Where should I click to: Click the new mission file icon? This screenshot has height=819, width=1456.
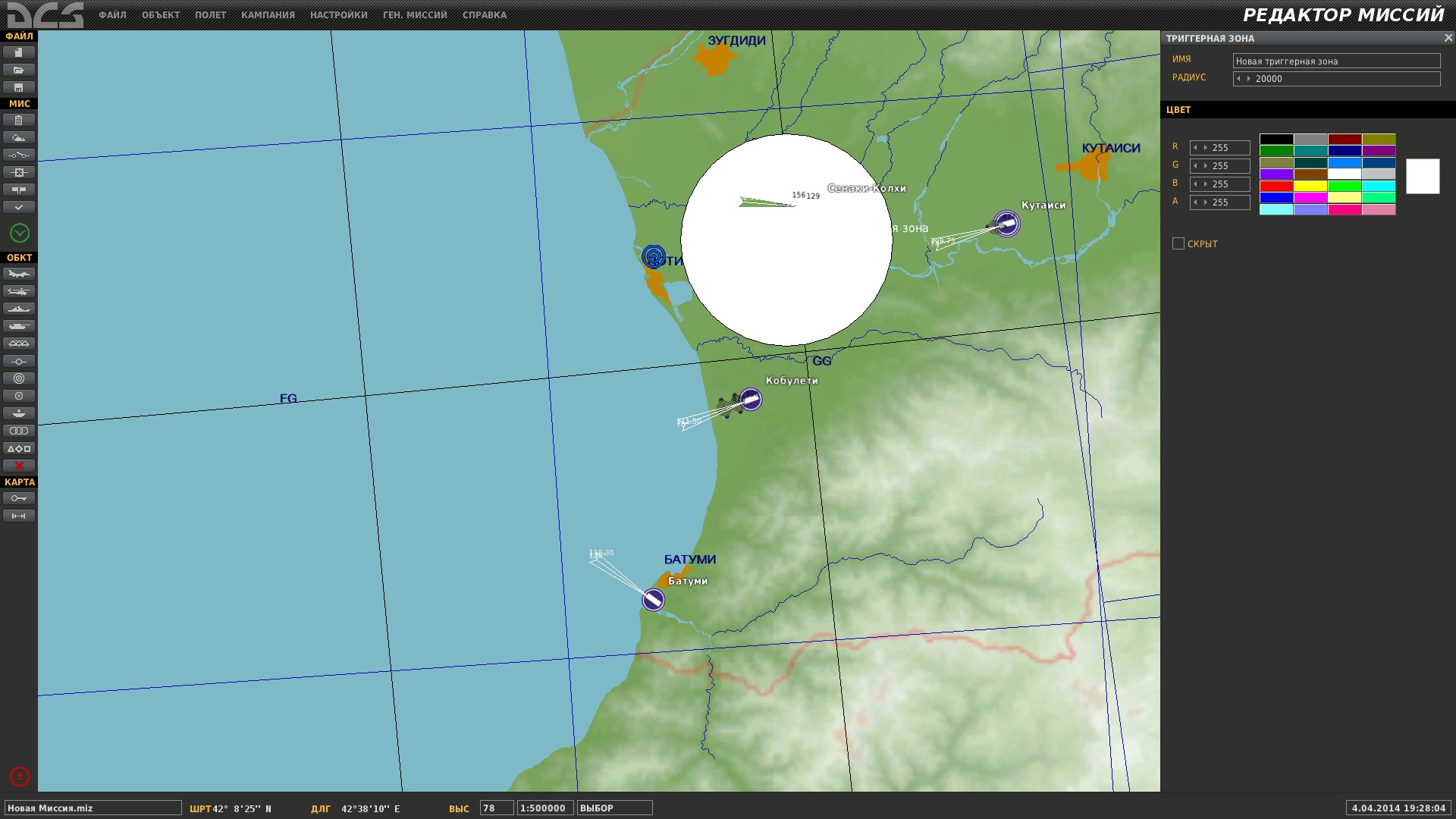coord(19,52)
